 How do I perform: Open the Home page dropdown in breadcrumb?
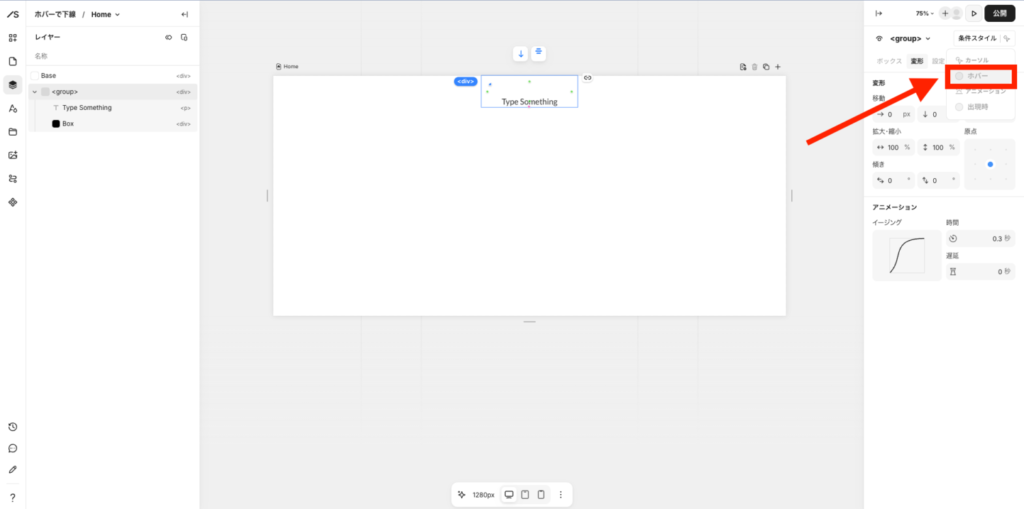(105, 14)
